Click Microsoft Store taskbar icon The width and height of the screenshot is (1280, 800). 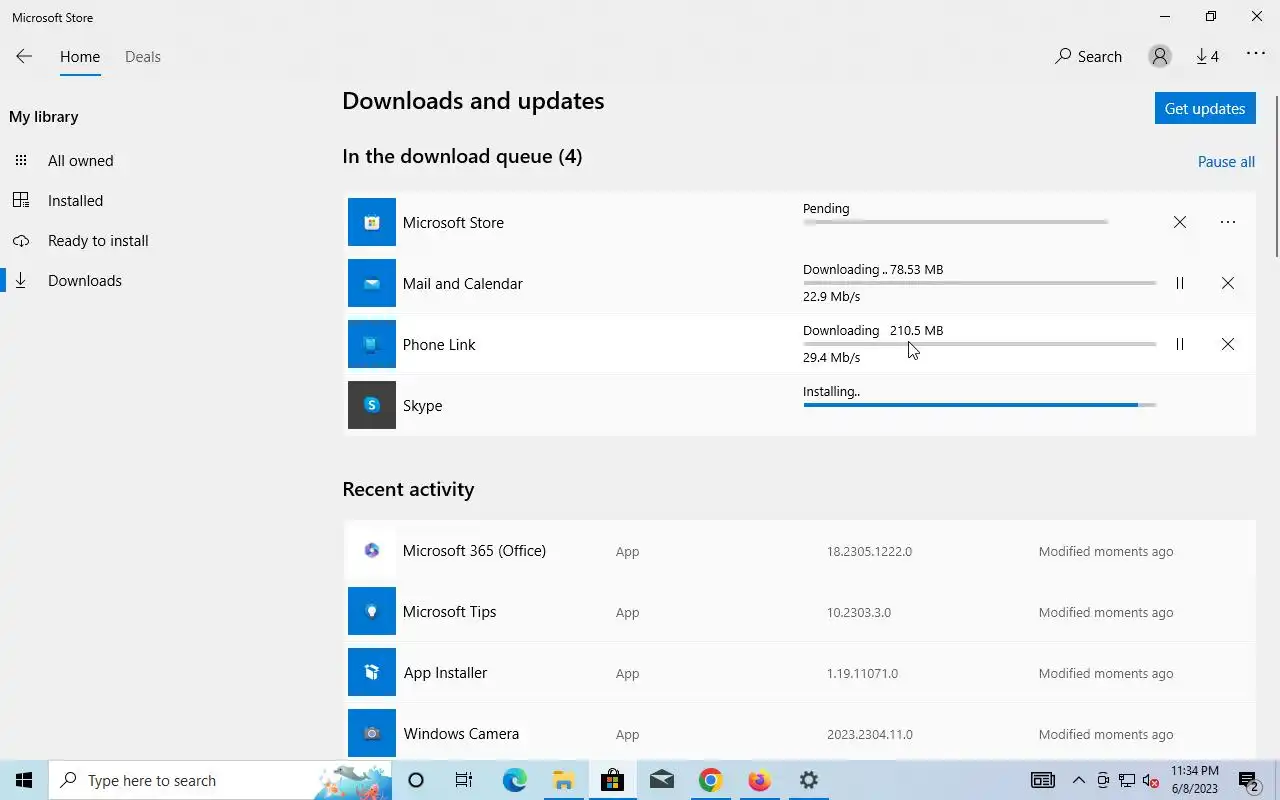pos(612,780)
